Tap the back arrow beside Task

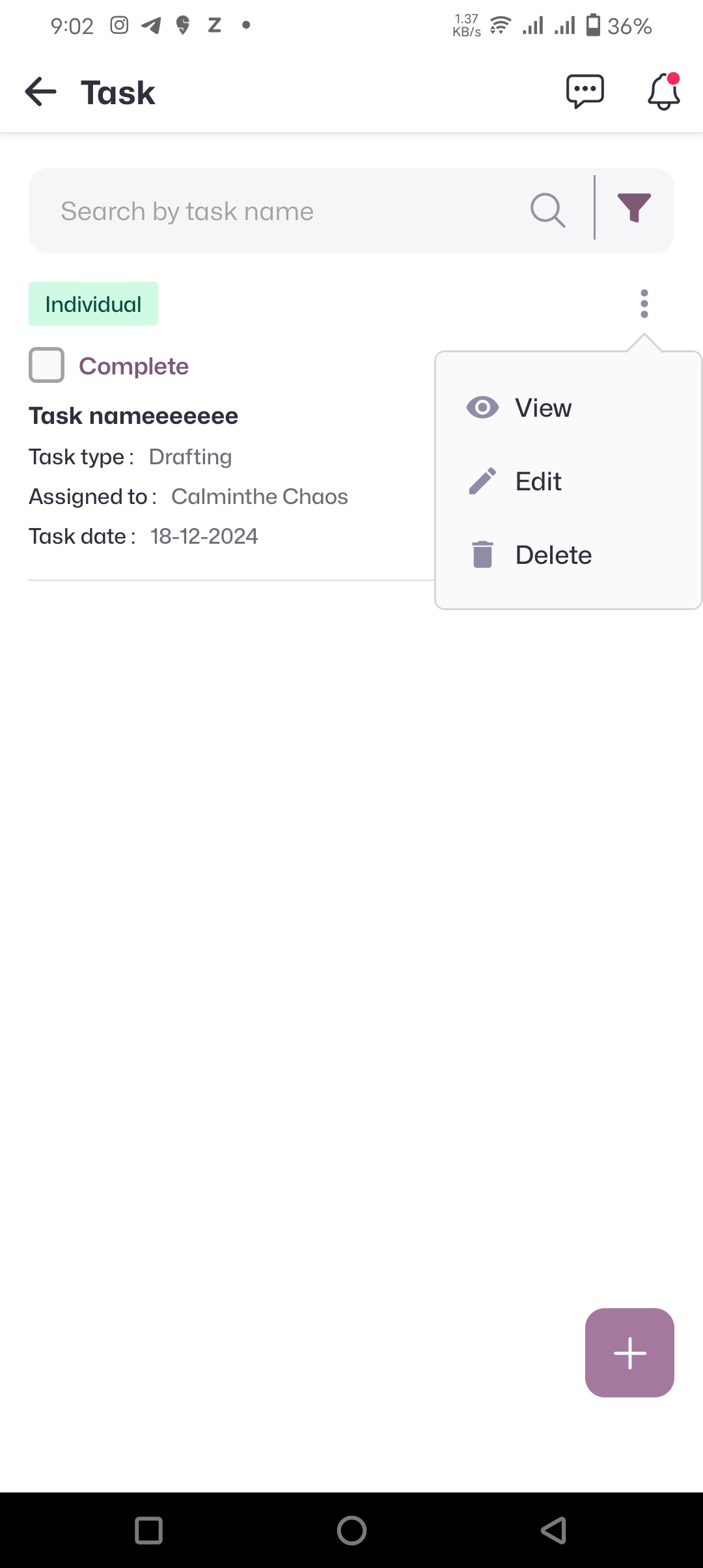click(41, 92)
